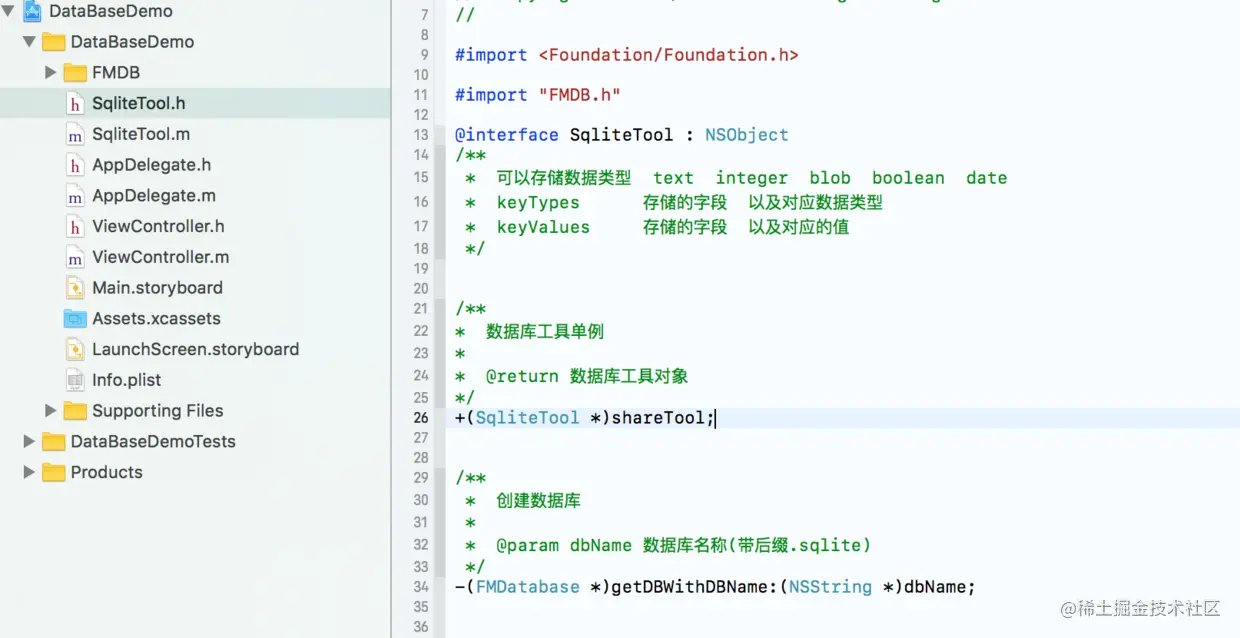The height and width of the screenshot is (638, 1240).
Task: Open SqliteTool.m file
Action: (141, 134)
